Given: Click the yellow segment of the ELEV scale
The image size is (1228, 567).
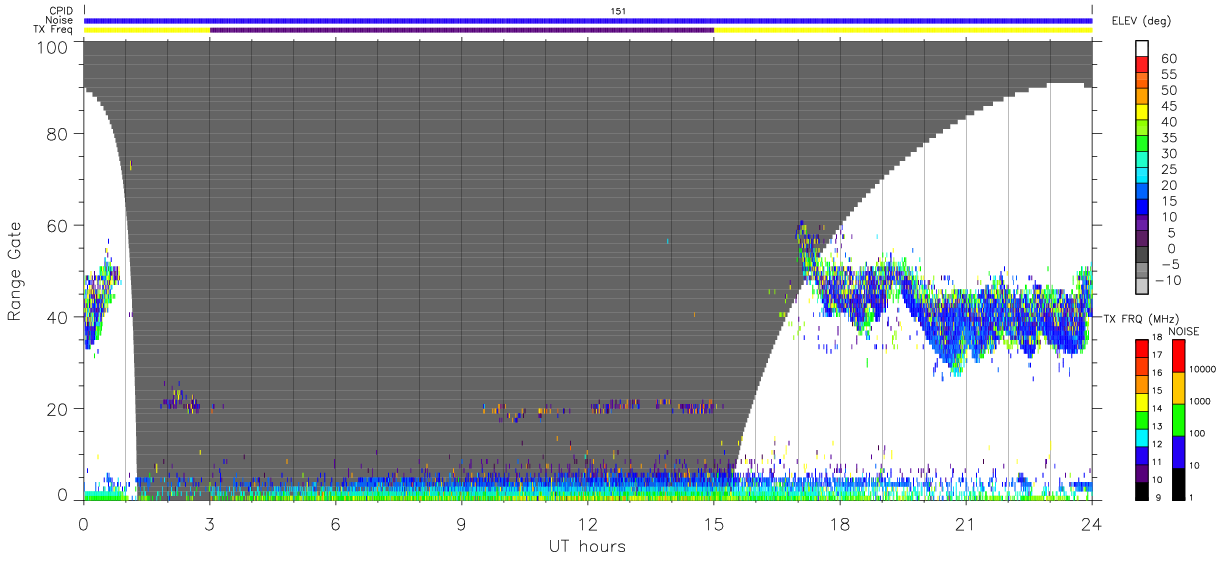Looking at the screenshot, I should click(1141, 113).
